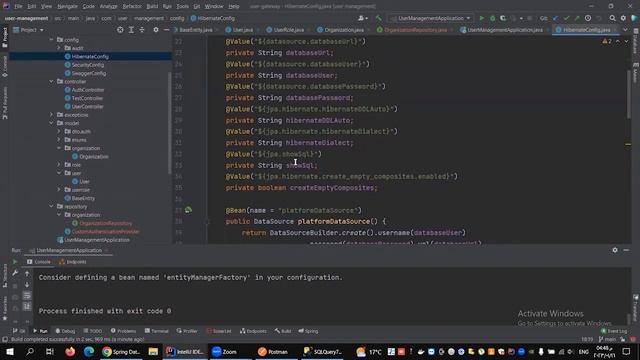Collapse the model folder

[51, 123]
